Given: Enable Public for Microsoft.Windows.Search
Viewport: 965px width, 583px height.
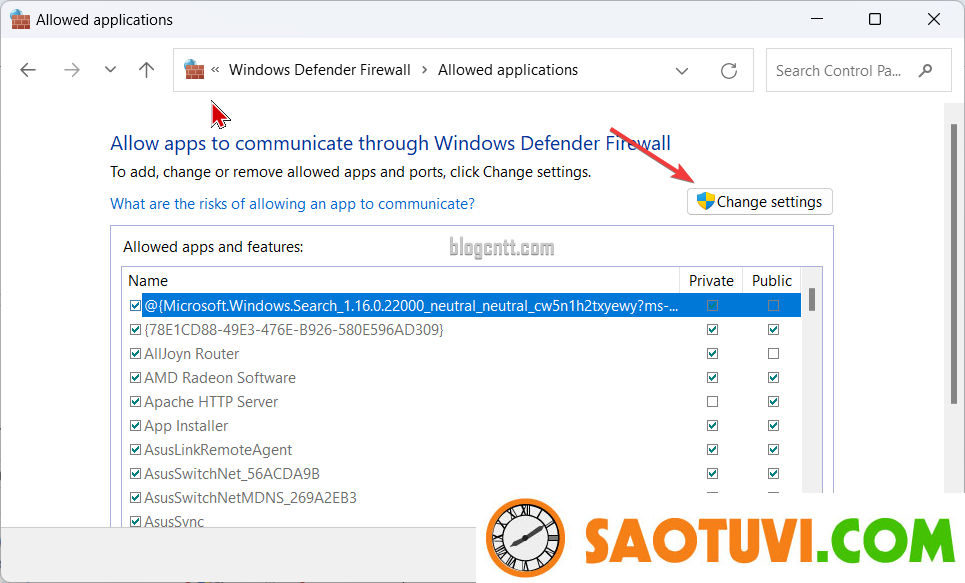Looking at the screenshot, I should point(774,305).
